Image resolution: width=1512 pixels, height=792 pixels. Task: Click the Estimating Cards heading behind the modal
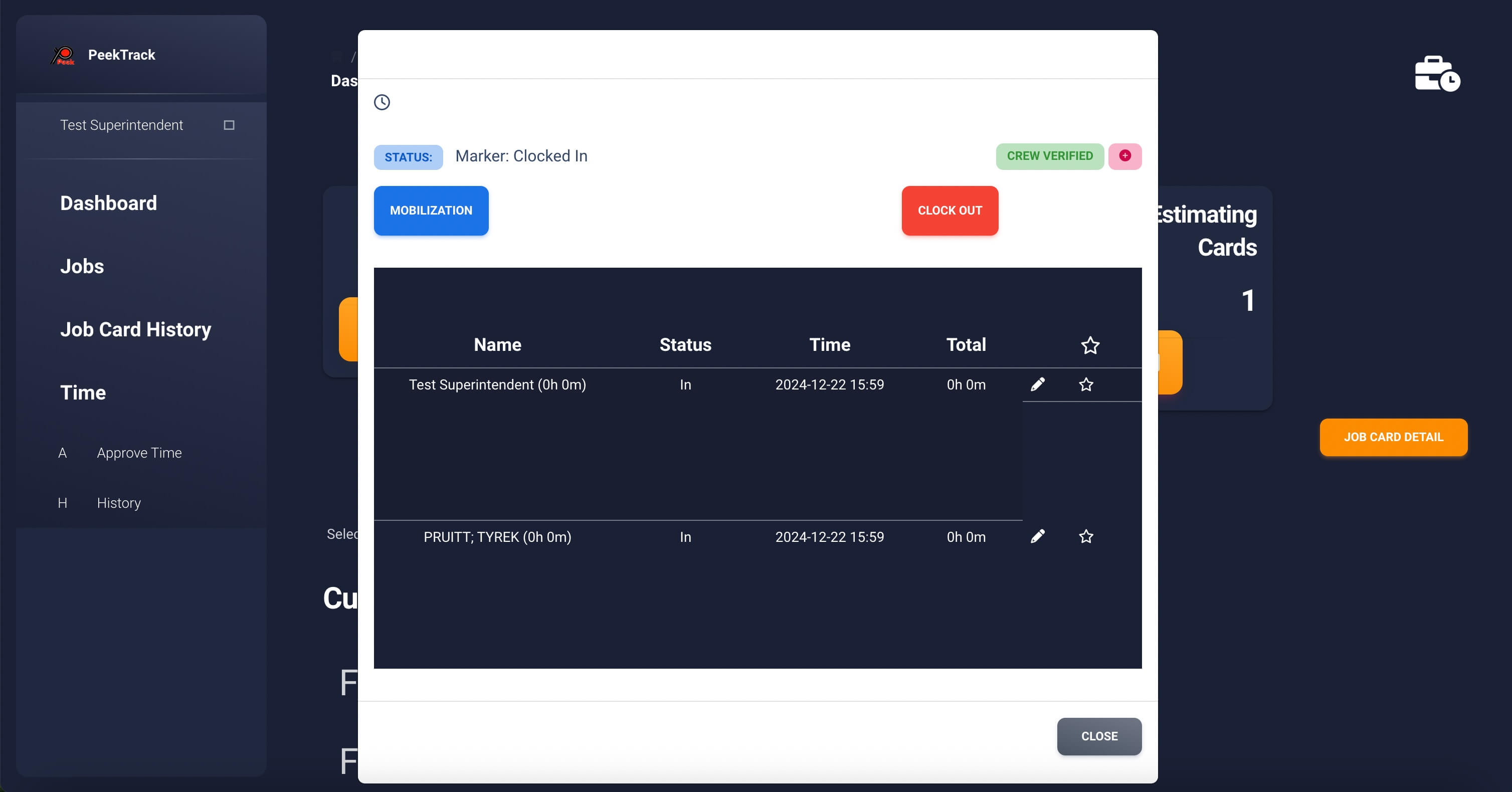pos(1207,231)
